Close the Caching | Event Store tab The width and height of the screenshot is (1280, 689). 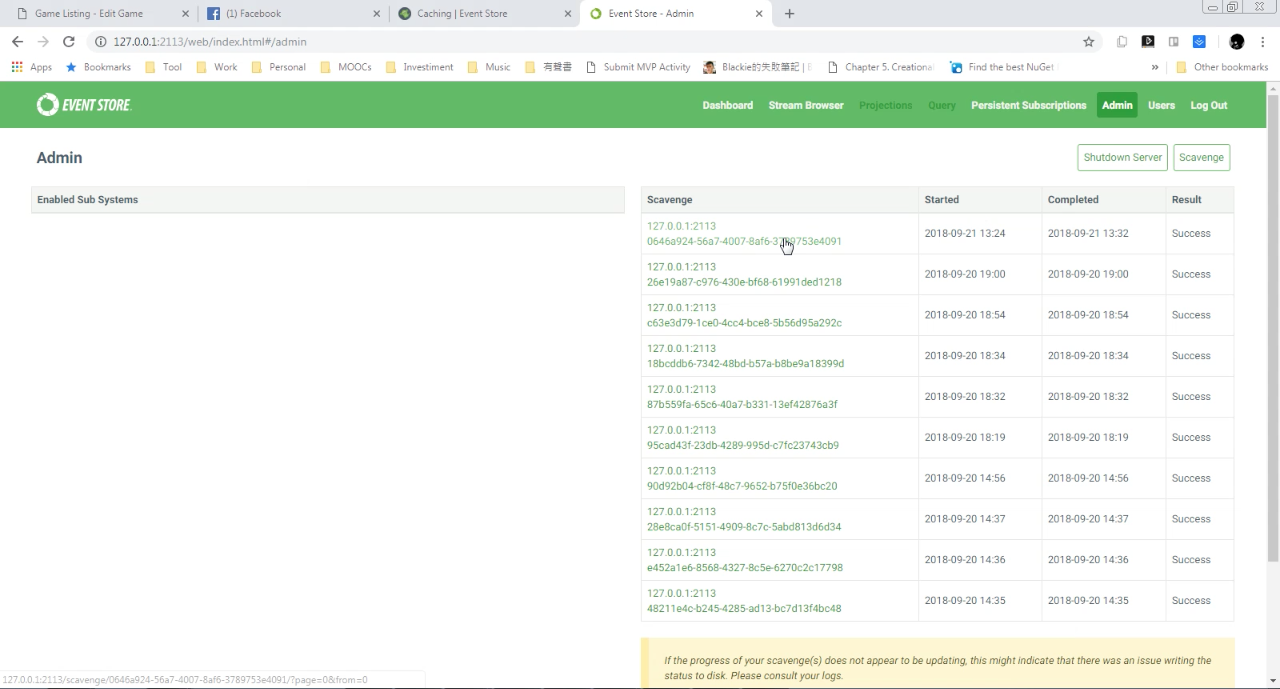click(x=567, y=14)
